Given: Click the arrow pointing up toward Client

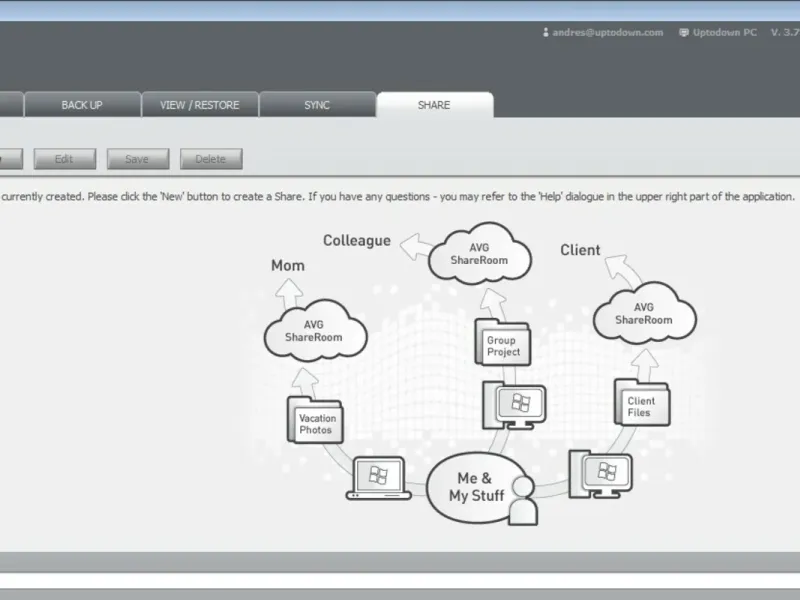Looking at the screenshot, I should click(x=623, y=271).
